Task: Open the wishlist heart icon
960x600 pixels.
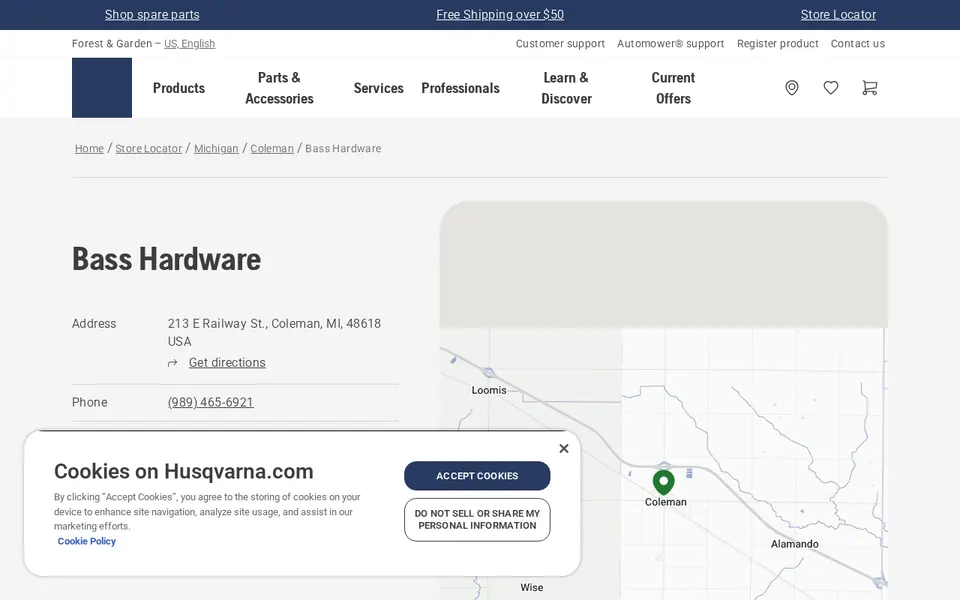Action: [x=831, y=88]
